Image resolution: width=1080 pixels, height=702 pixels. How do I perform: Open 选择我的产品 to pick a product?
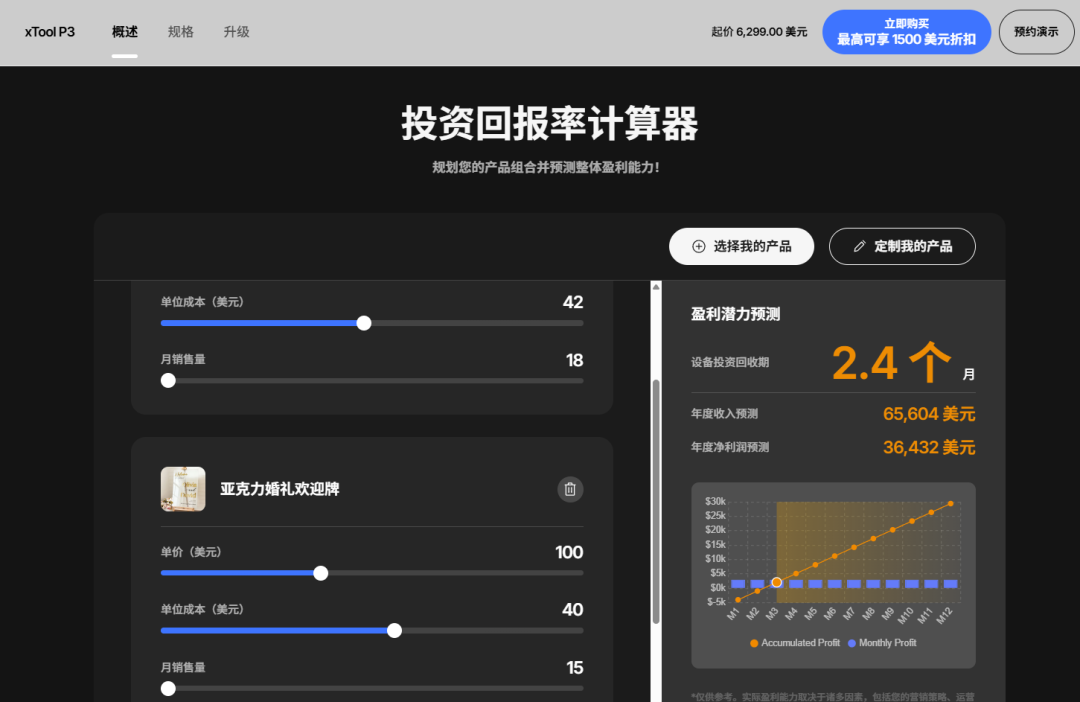pyautogui.click(x=741, y=246)
